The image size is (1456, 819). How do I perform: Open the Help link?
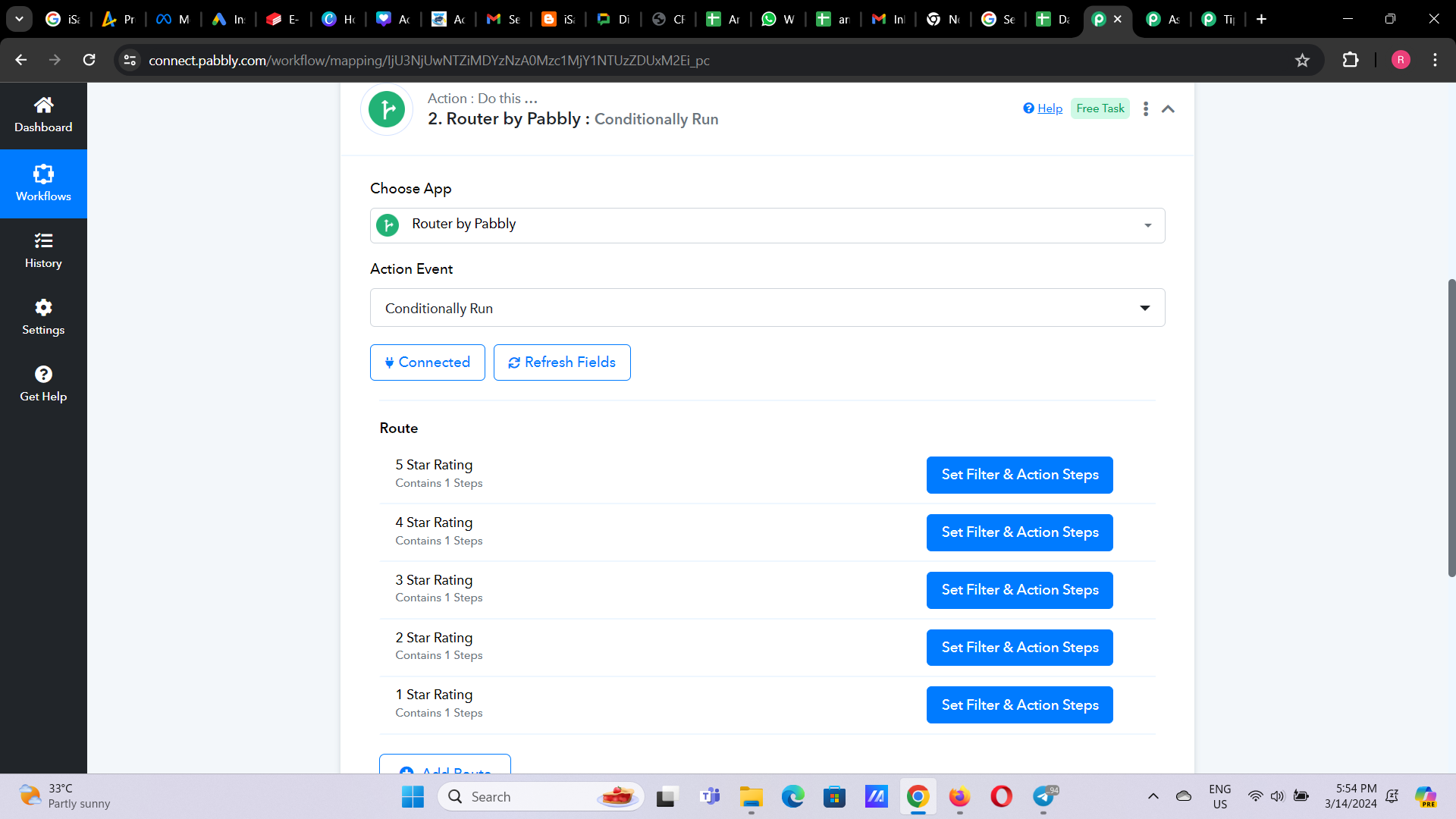click(1043, 108)
